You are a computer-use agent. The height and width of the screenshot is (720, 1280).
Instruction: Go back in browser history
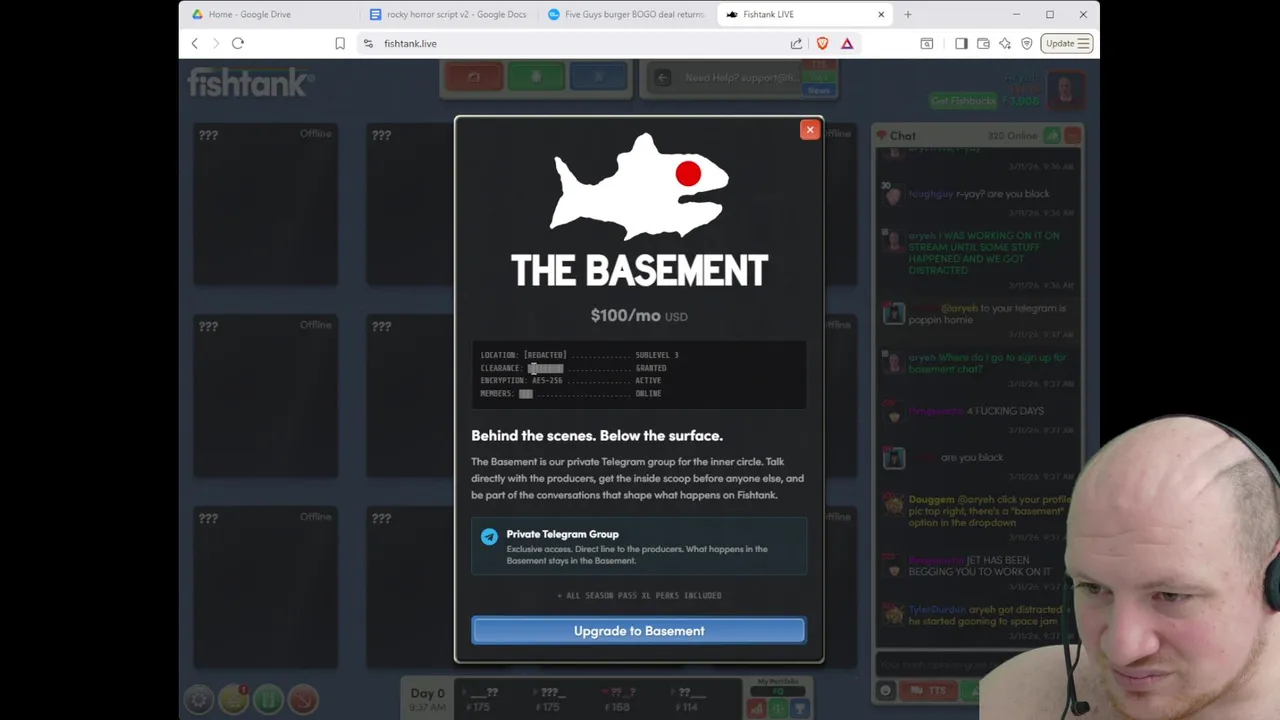pos(195,43)
